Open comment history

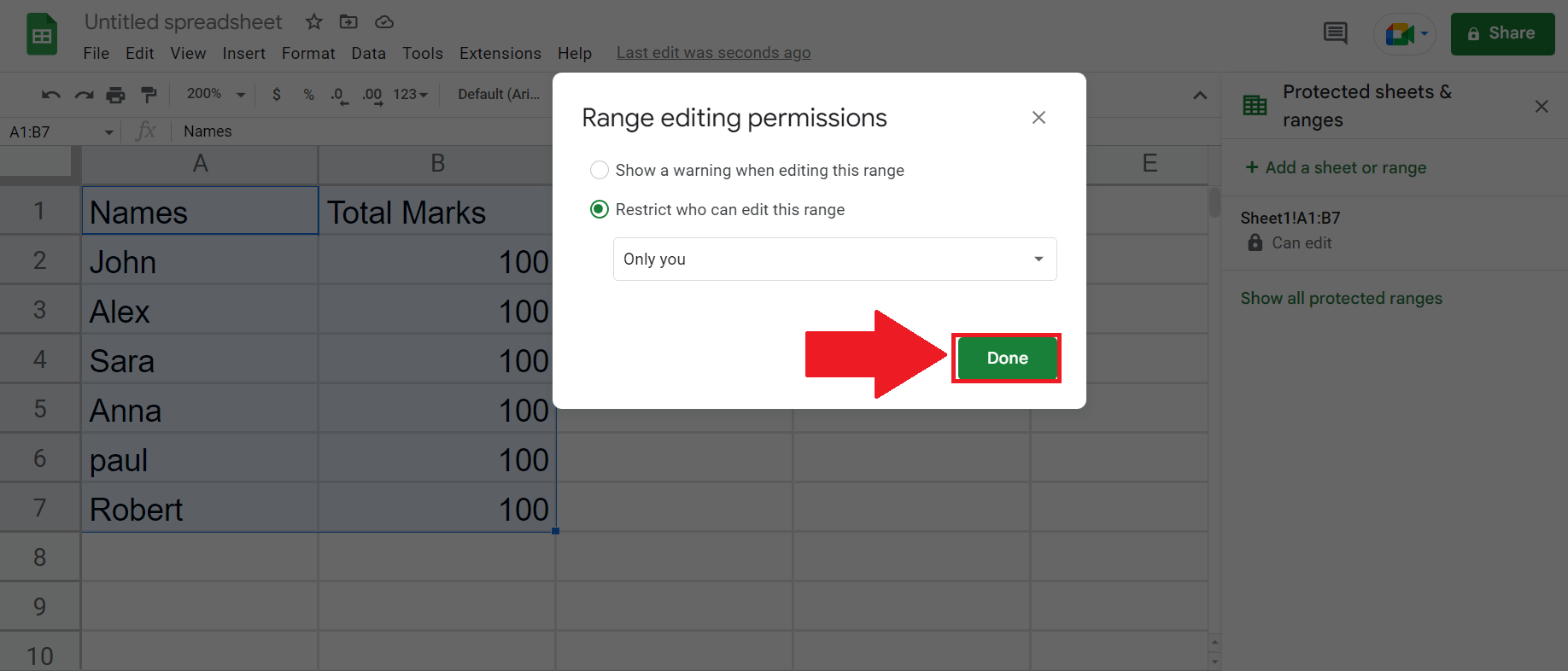[x=1335, y=34]
